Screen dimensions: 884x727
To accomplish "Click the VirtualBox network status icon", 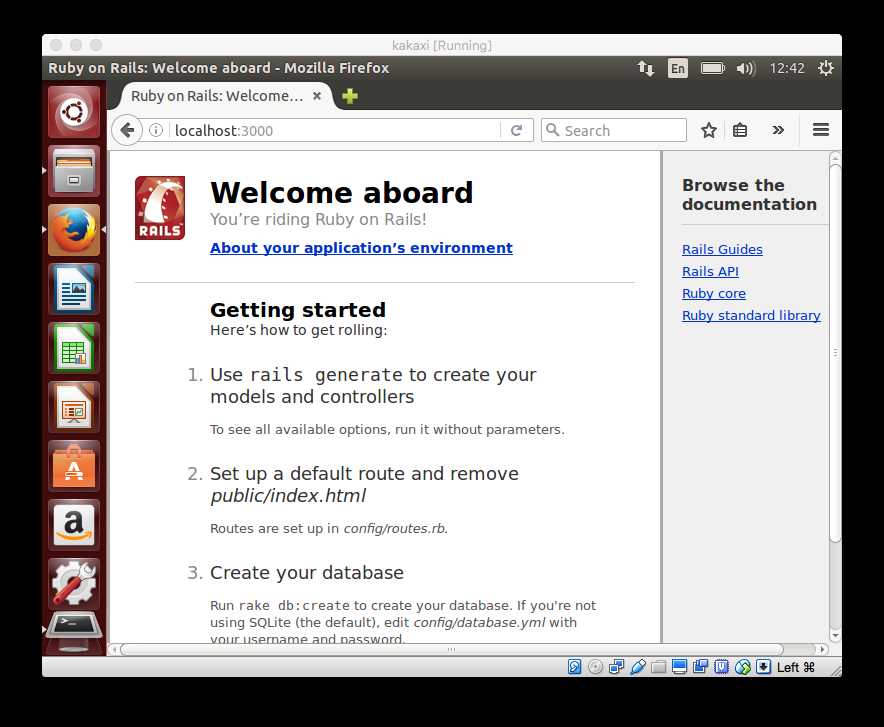I will pos(616,667).
